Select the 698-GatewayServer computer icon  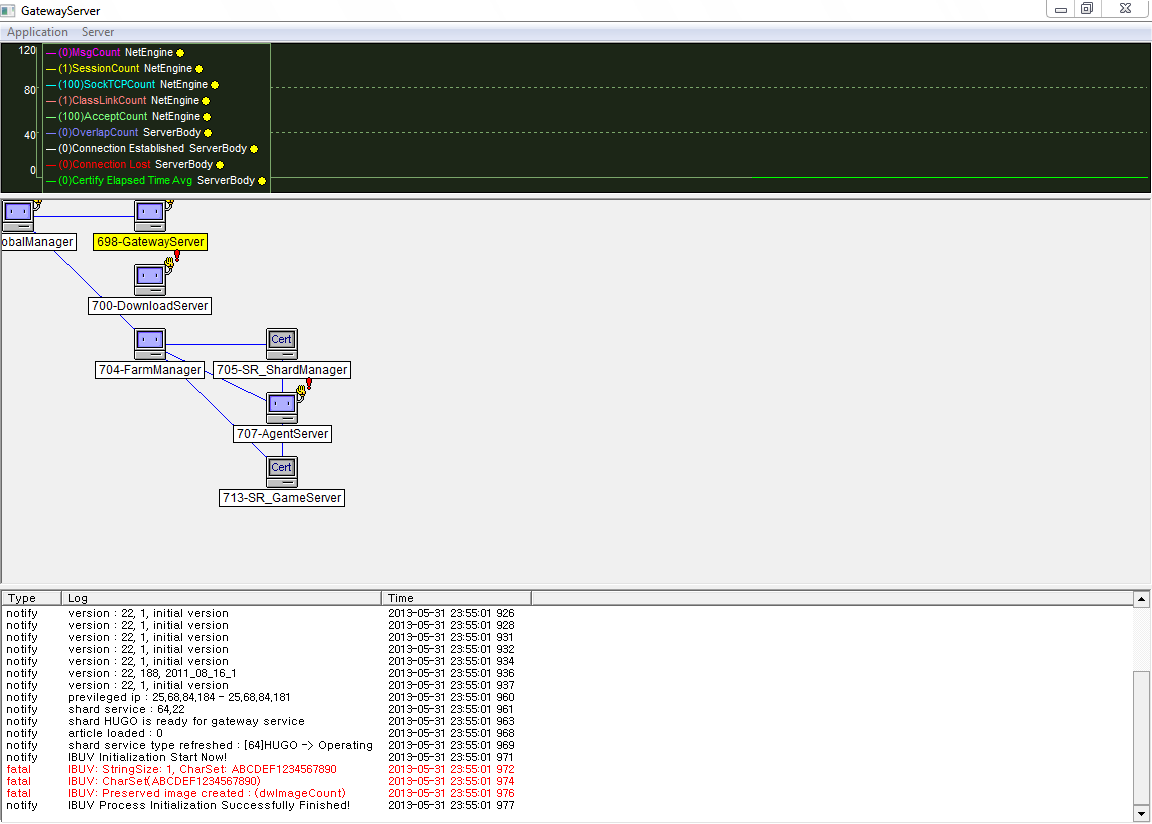[150, 215]
